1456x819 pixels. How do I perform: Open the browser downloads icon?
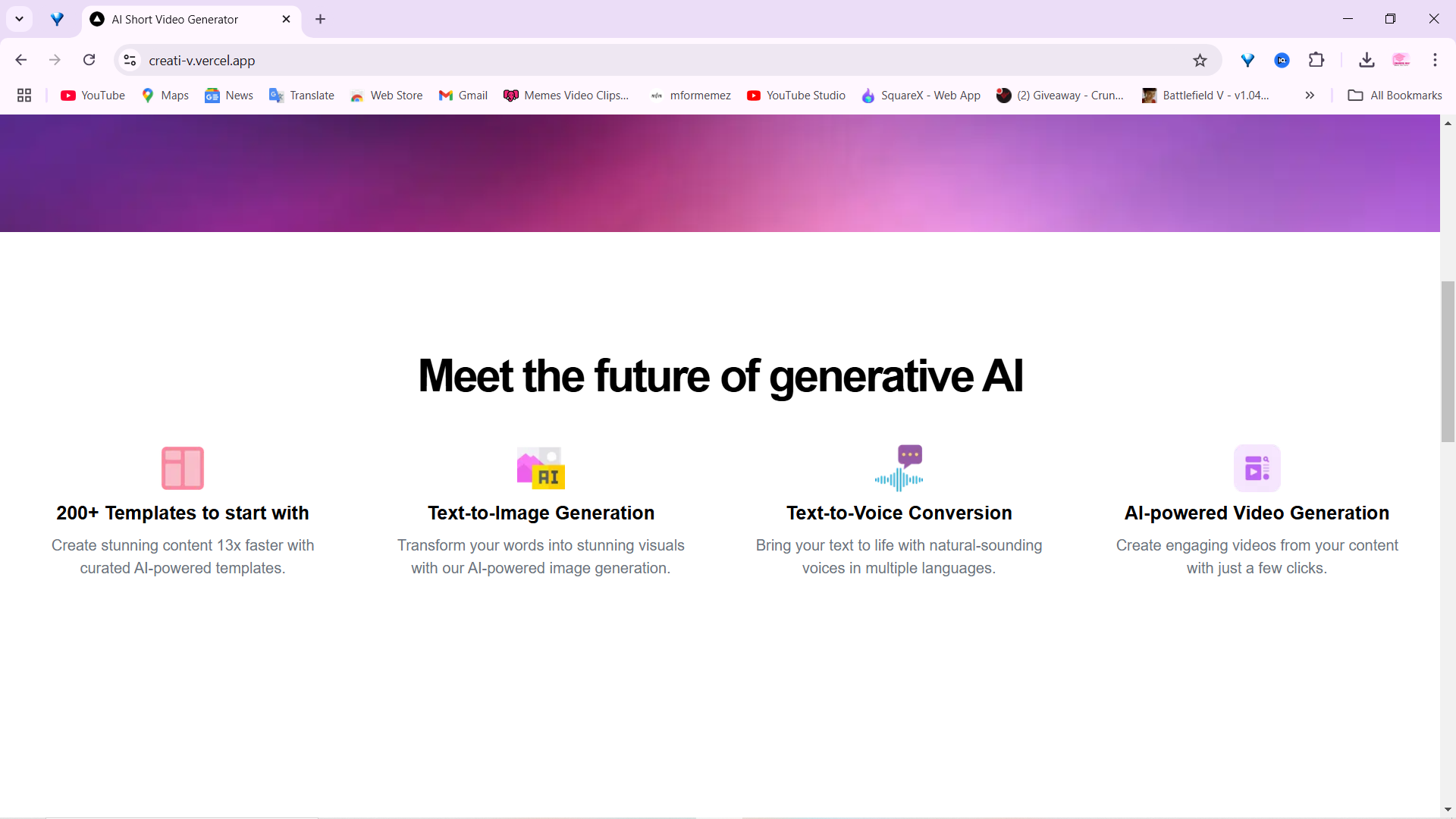point(1367,60)
